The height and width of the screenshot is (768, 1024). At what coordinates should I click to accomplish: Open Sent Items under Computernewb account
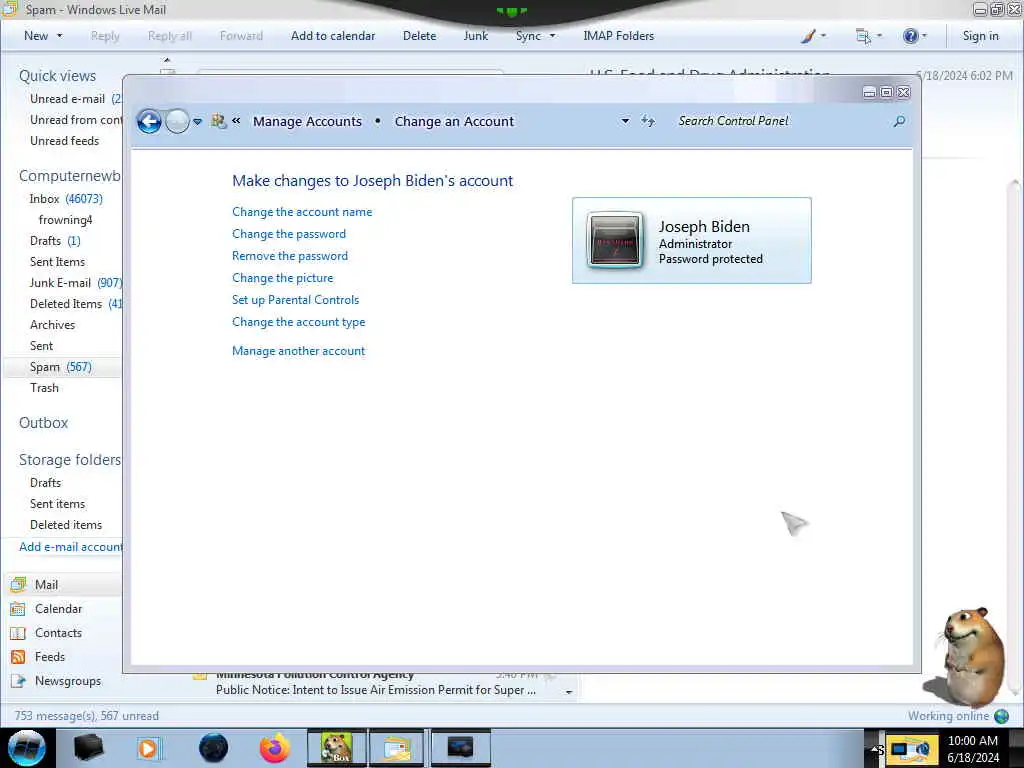pyautogui.click(x=57, y=262)
